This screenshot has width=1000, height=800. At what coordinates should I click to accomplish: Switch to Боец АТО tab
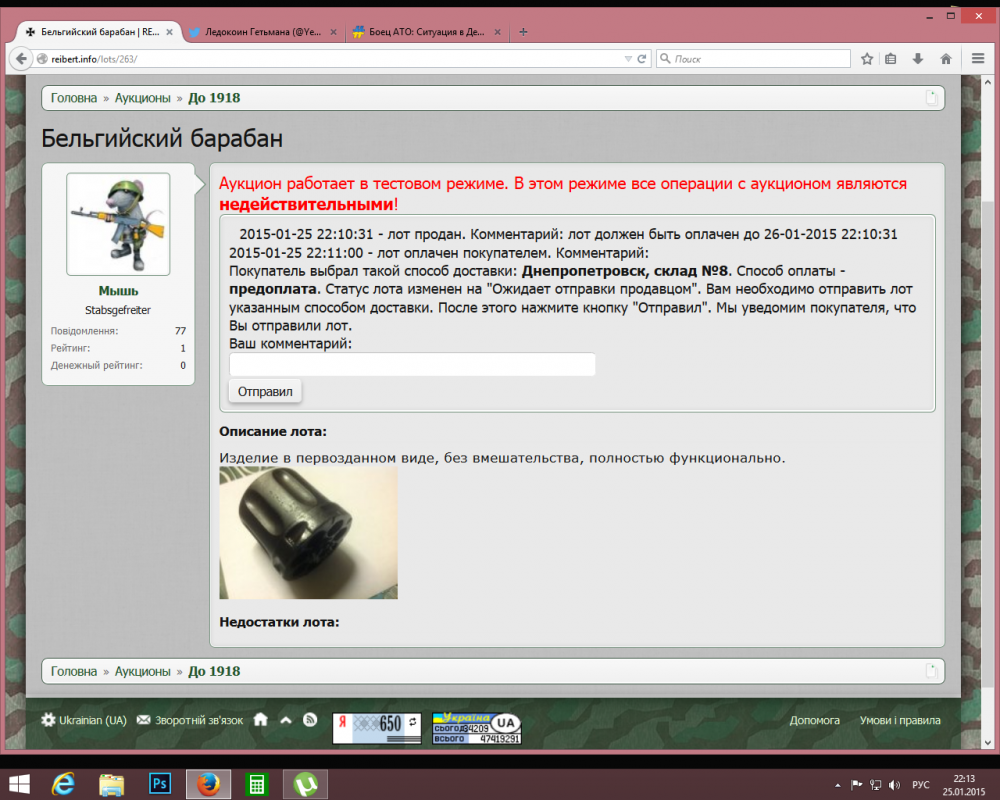427,32
